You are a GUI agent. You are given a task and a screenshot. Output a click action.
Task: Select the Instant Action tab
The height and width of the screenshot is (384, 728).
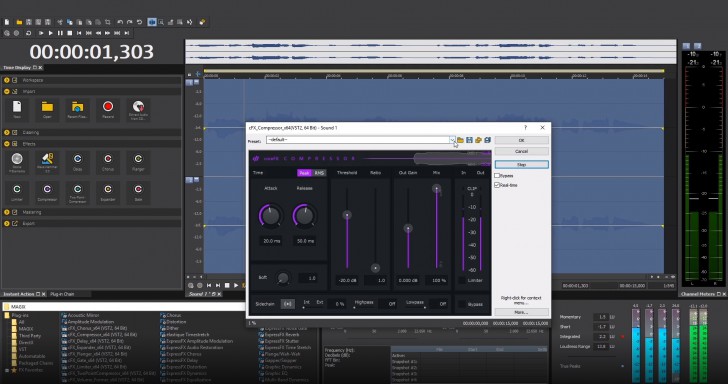point(19,294)
